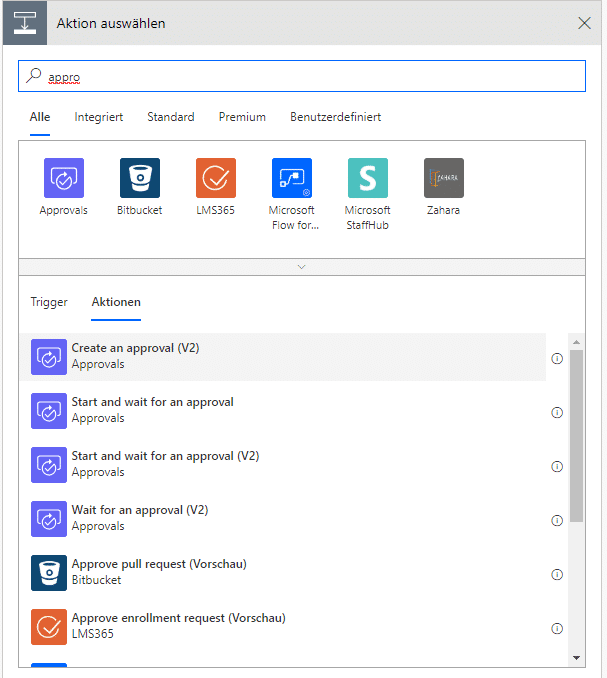
Task: Select Wait for an approval (V2) action
Action: (x=283, y=519)
